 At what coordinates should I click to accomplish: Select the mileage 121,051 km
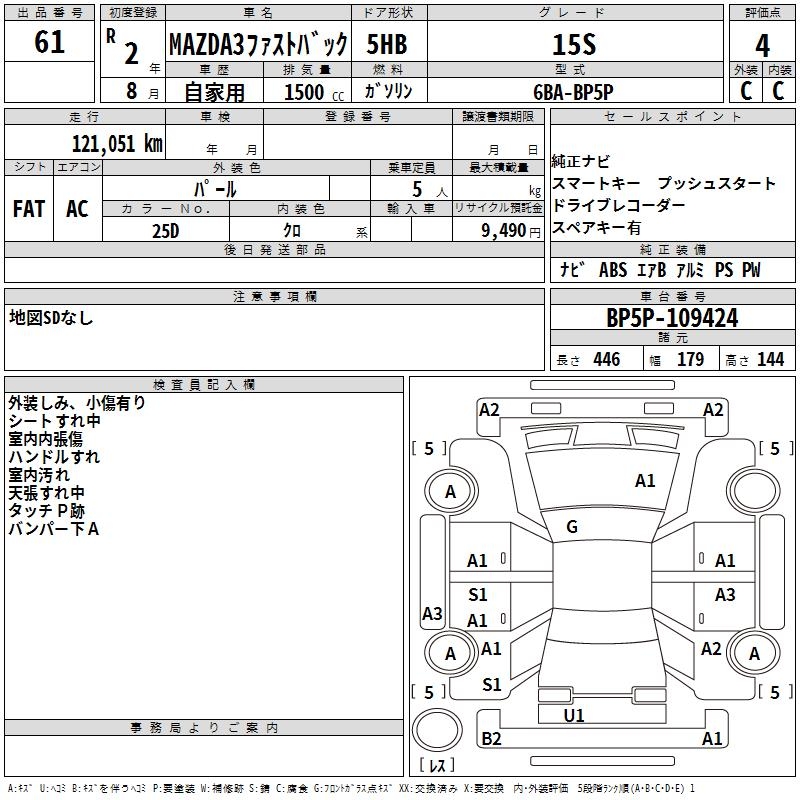117,144
